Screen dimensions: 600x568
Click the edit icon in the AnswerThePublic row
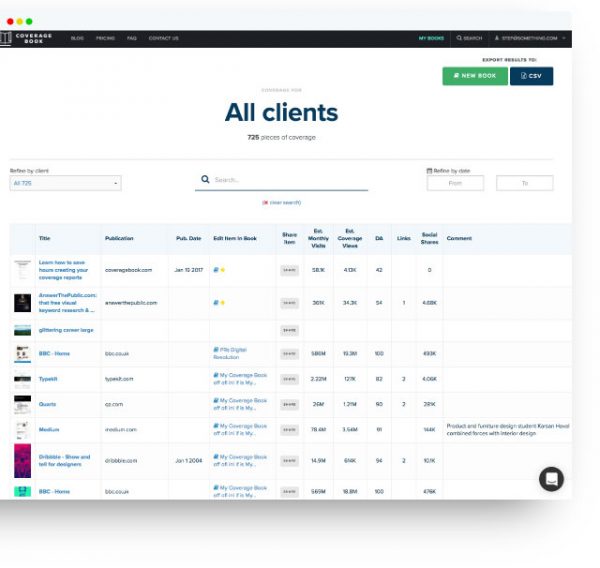(x=215, y=302)
